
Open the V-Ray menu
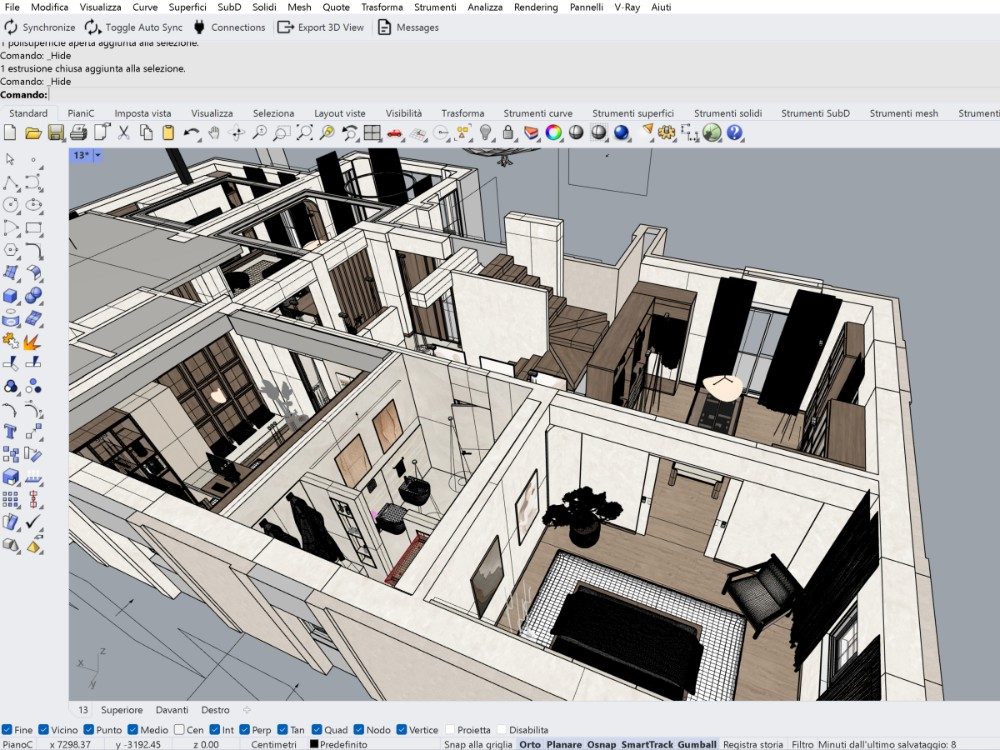(x=627, y=7)
